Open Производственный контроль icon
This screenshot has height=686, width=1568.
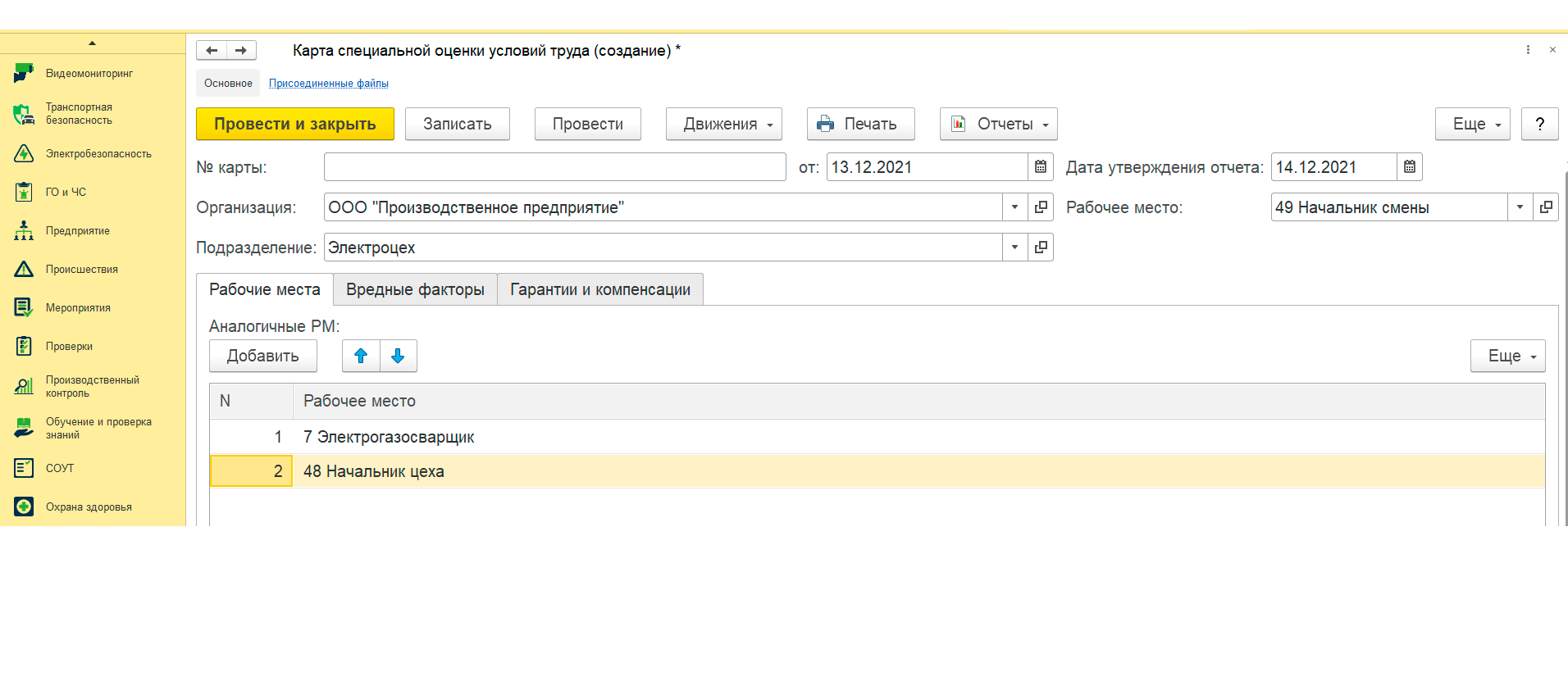click(24, 386)
